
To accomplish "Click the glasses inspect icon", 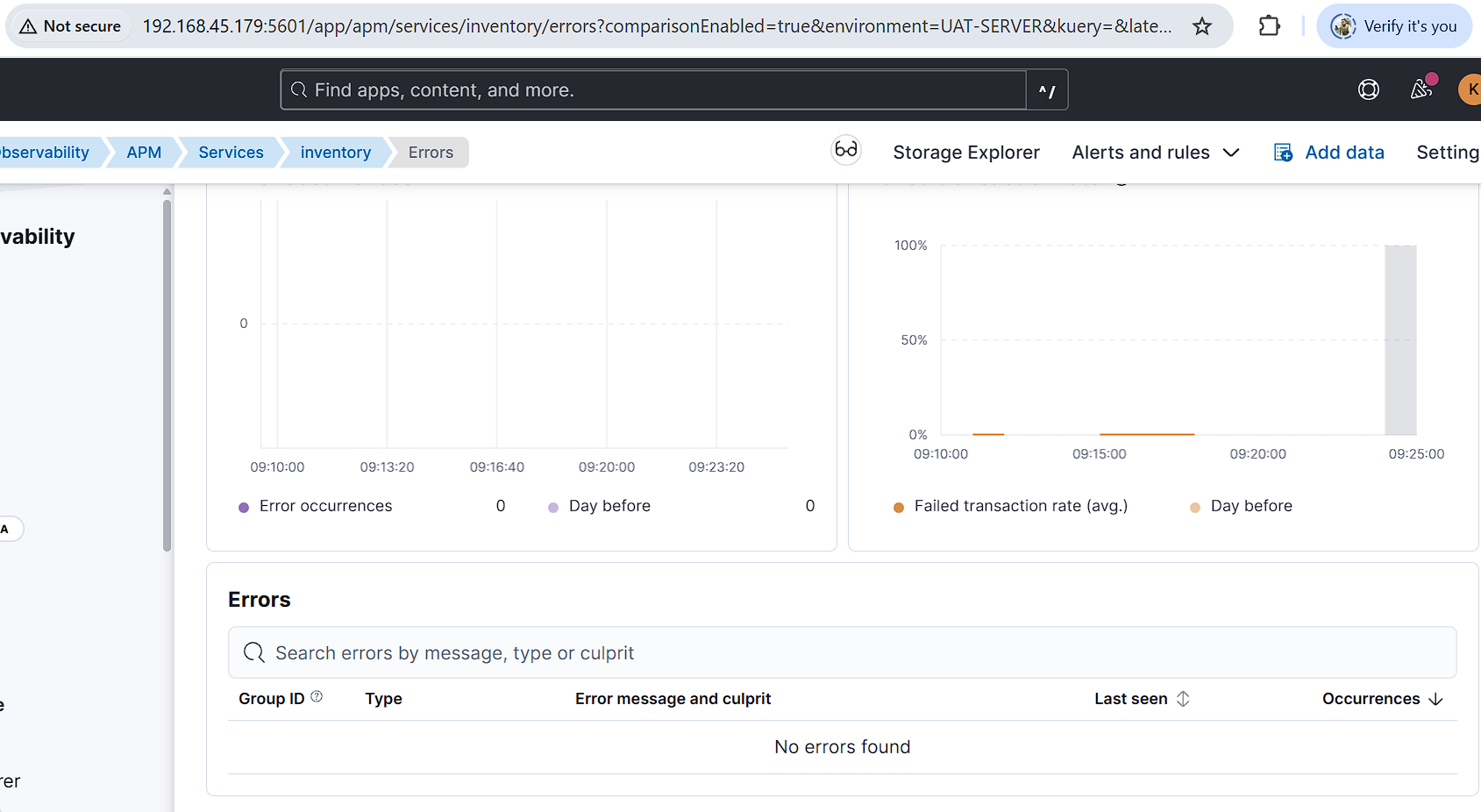I will [x=846, y=150].
